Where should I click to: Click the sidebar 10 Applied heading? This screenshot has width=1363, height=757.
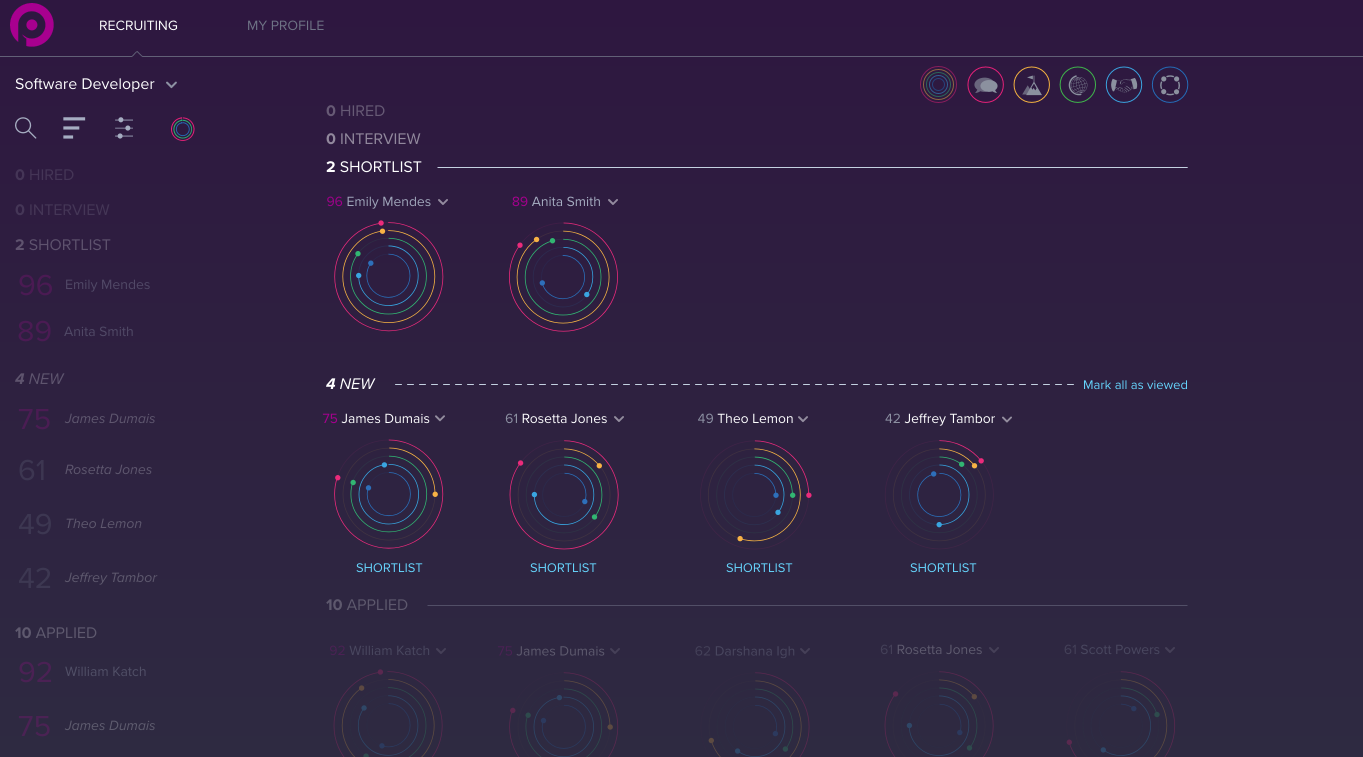tap(56, 633)
